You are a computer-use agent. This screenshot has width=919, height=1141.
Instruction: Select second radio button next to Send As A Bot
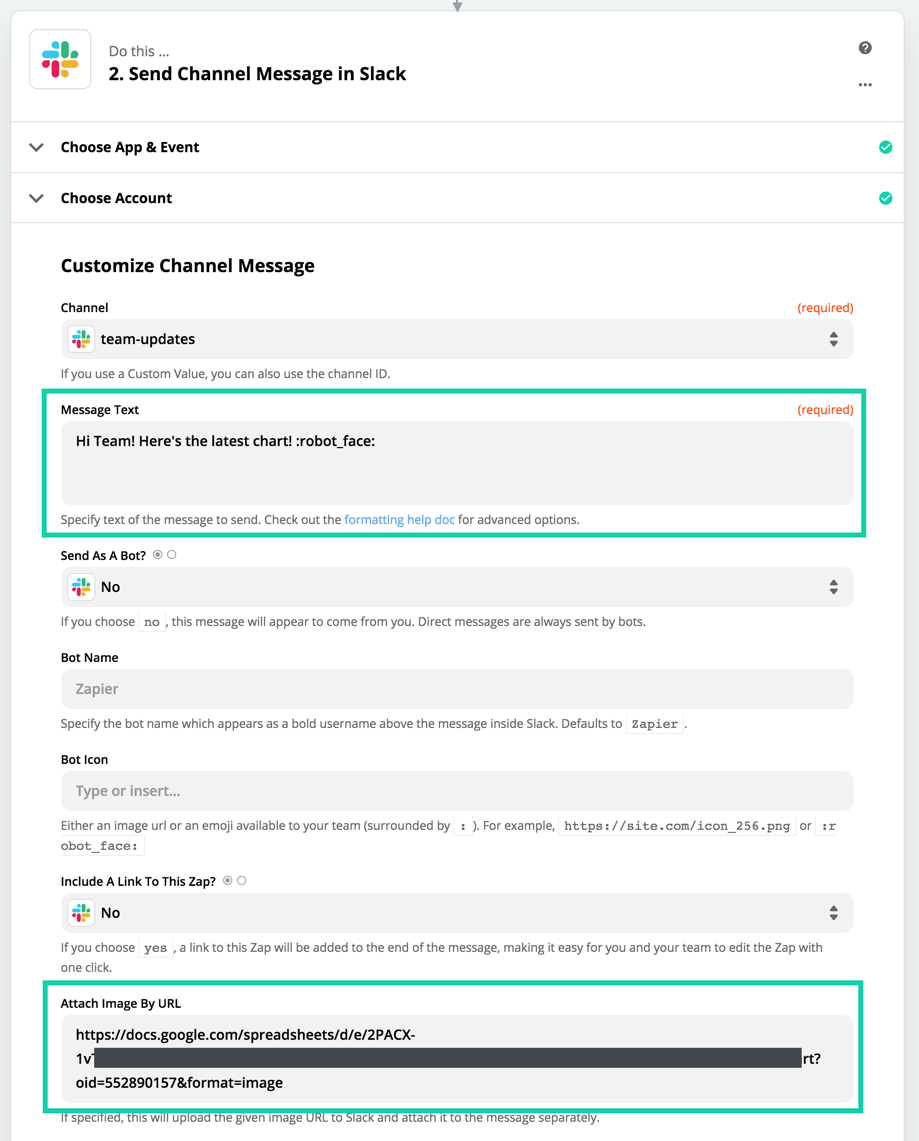coord(172,554)
